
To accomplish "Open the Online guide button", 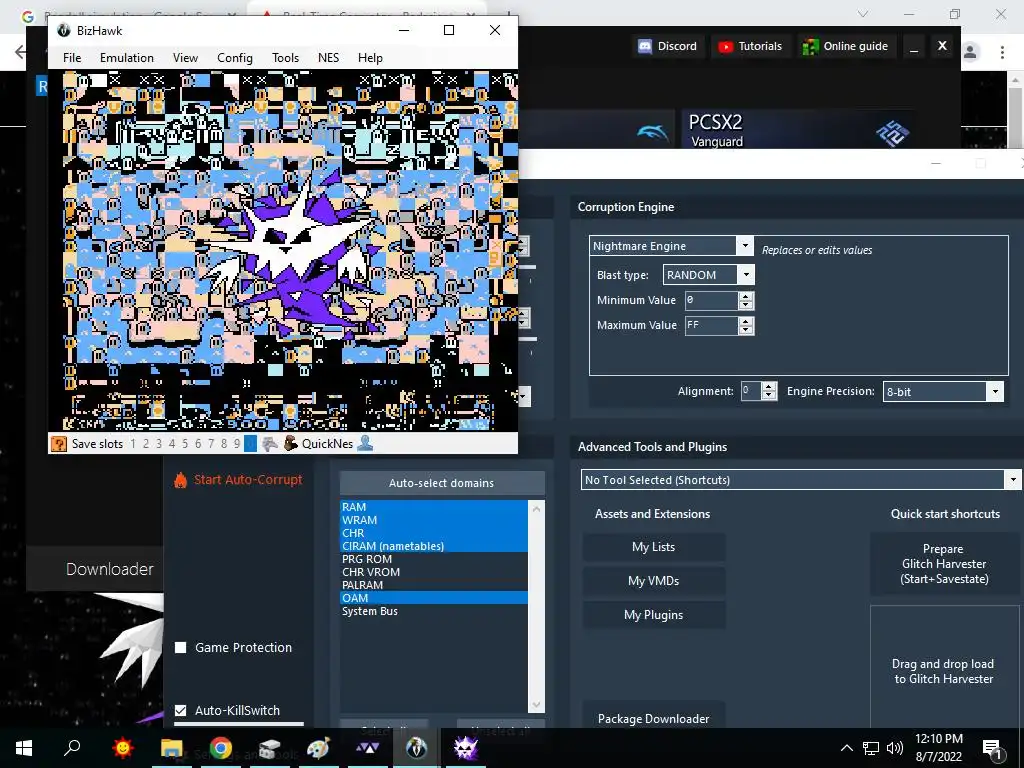I will 846,46.
